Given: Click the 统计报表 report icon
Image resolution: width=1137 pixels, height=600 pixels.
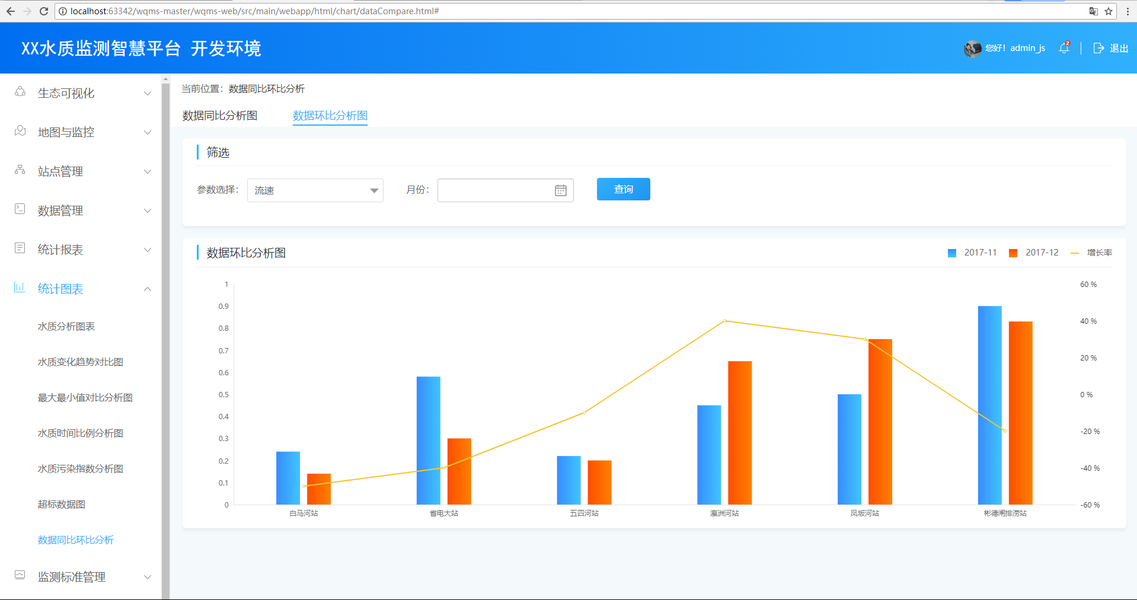Looking at the screenshot, I should [x=20, y=249].
